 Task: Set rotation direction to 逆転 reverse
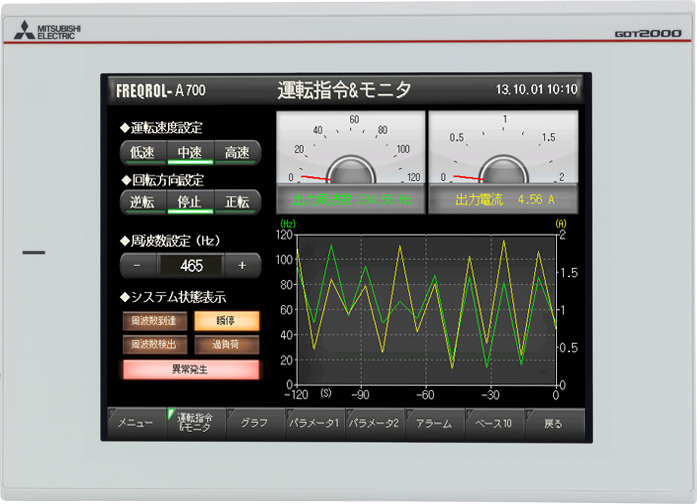point(142,202)
